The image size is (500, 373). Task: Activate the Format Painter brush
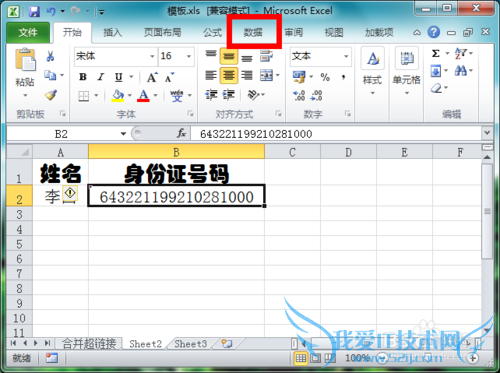[x=51, y=95]
